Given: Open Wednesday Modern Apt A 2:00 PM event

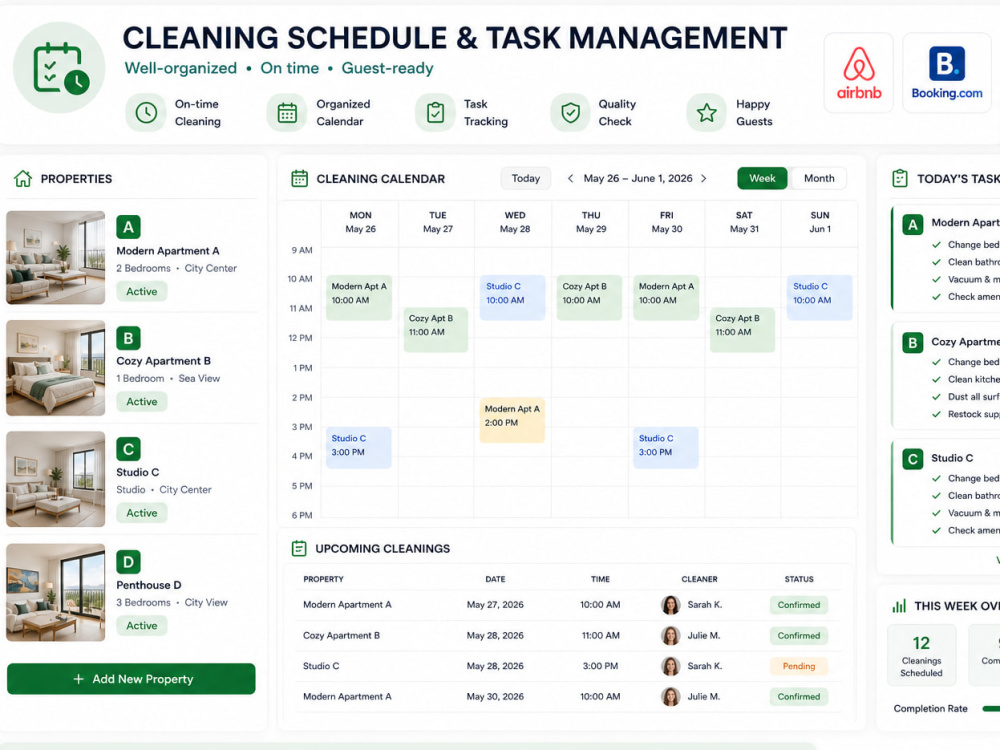Looking at the screenshot, I should (x=512, y=420).
